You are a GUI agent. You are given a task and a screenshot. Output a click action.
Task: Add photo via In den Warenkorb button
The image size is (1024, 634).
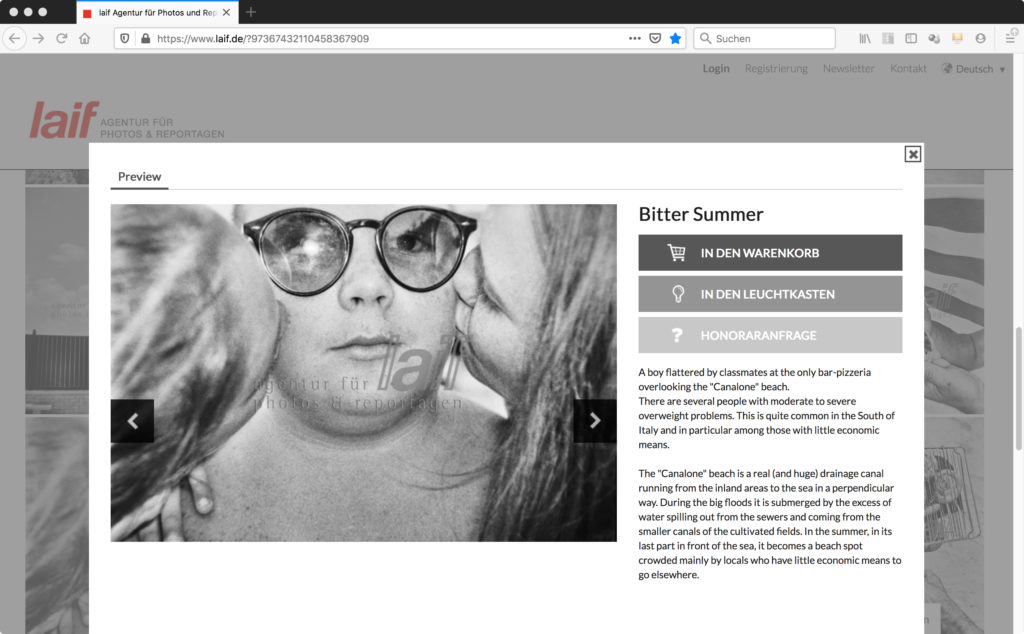770,253
